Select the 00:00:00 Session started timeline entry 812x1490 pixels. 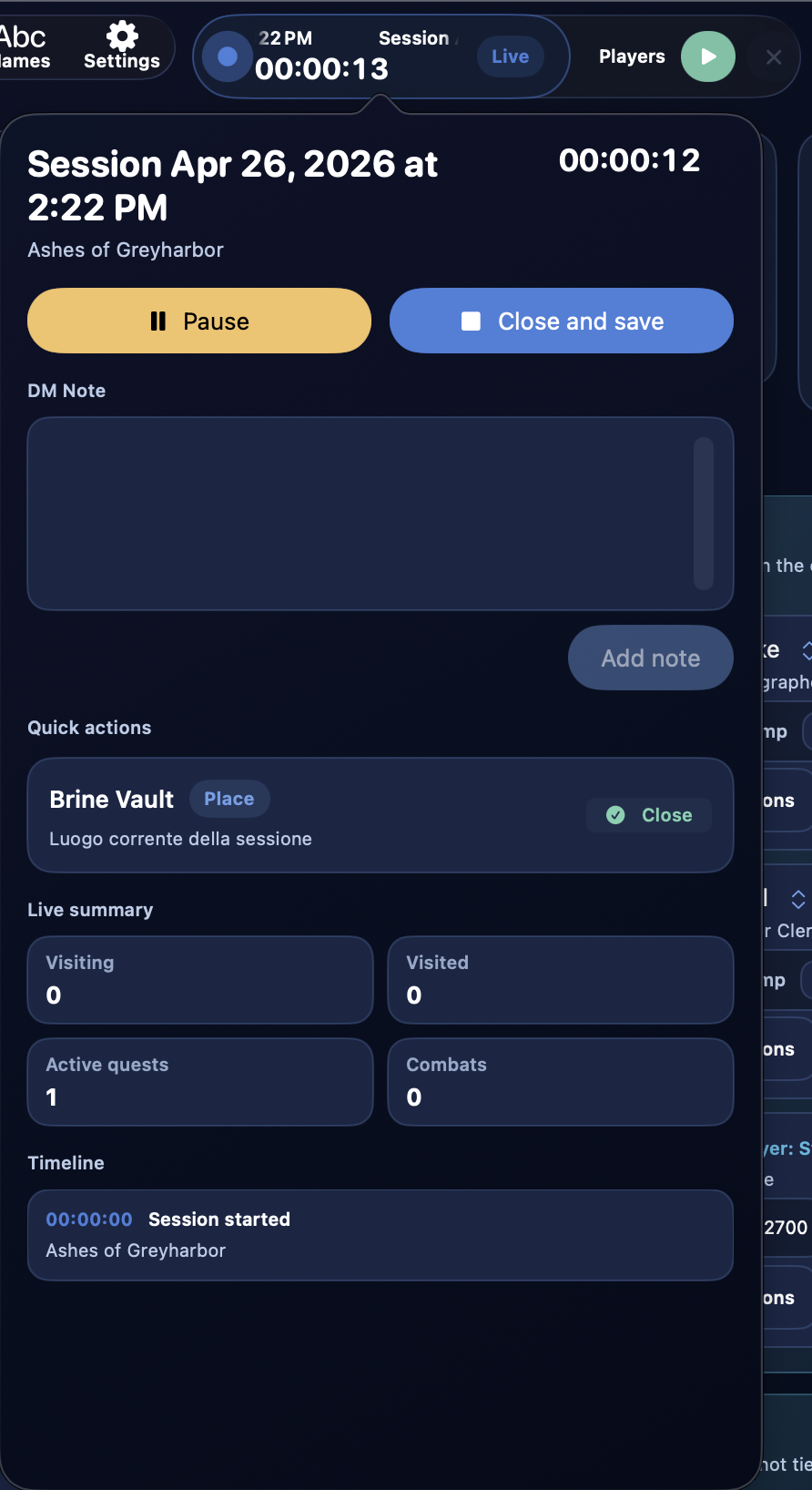(x=381, y=1235)
